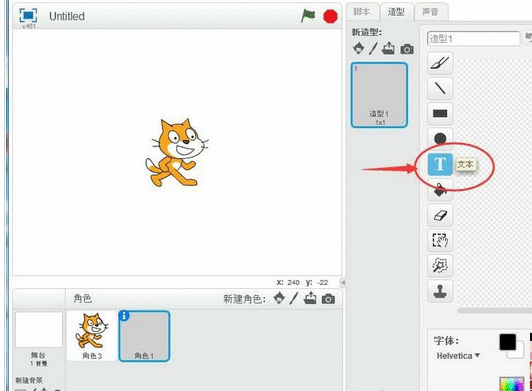
Task: Select the Line tool
Action: [x=440, y=88]
